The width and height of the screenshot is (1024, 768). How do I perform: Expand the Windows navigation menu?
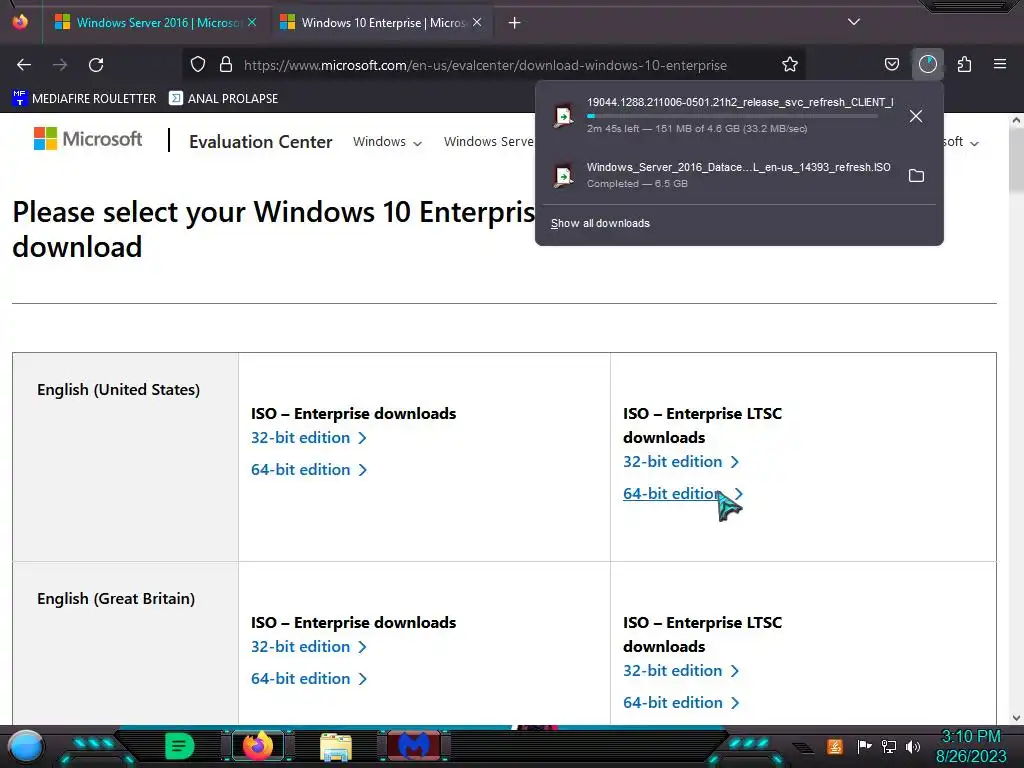click(387, 142)
